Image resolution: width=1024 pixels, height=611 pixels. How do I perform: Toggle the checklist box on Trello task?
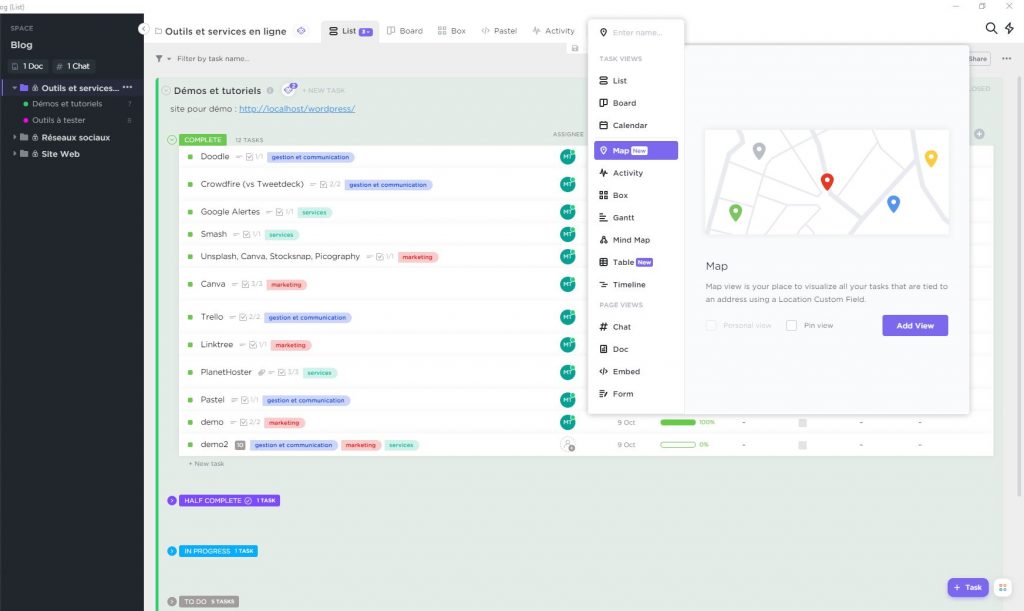243,317
